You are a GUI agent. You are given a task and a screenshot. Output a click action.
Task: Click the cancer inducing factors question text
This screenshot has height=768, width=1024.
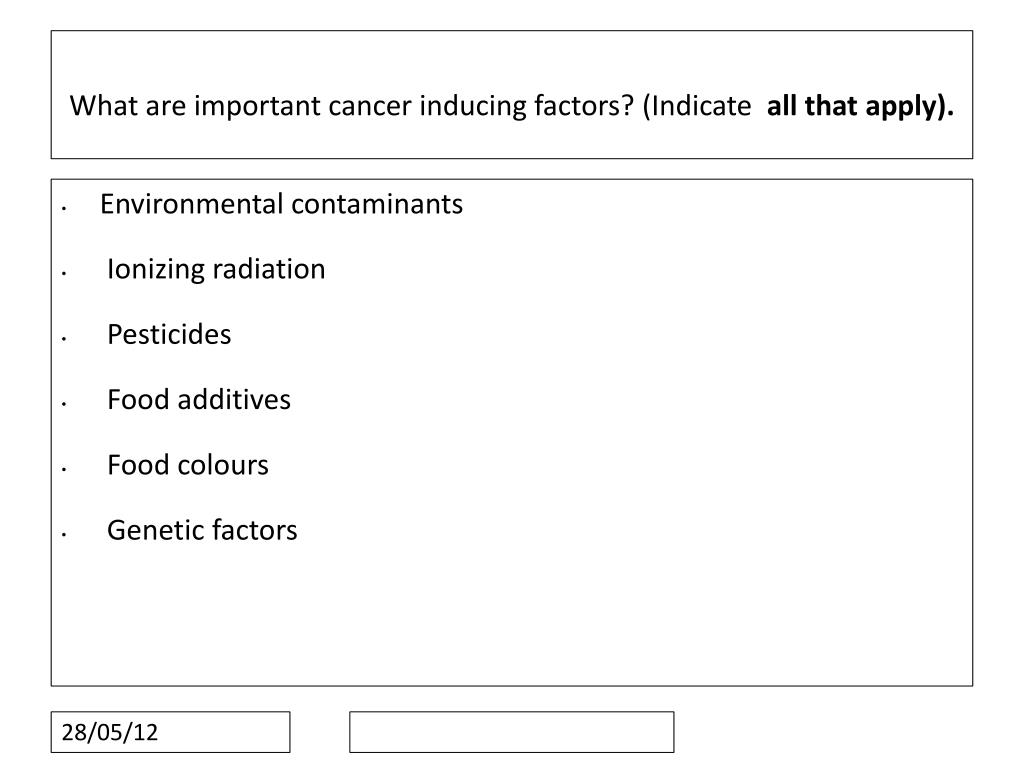point(511,106)
